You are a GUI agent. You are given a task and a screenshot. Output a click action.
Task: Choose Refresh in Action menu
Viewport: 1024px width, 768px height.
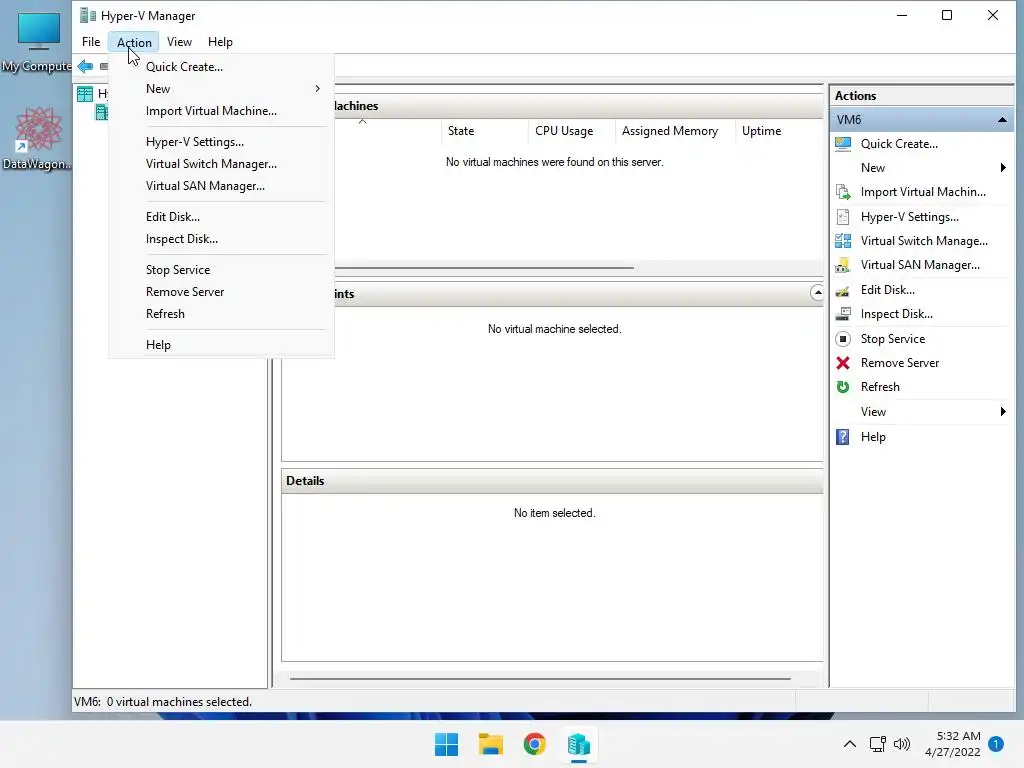tap(221, 314)
